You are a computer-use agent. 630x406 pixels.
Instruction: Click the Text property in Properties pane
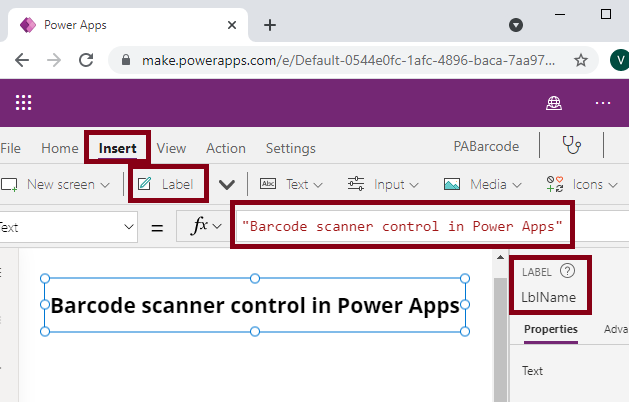pos(532,371)
